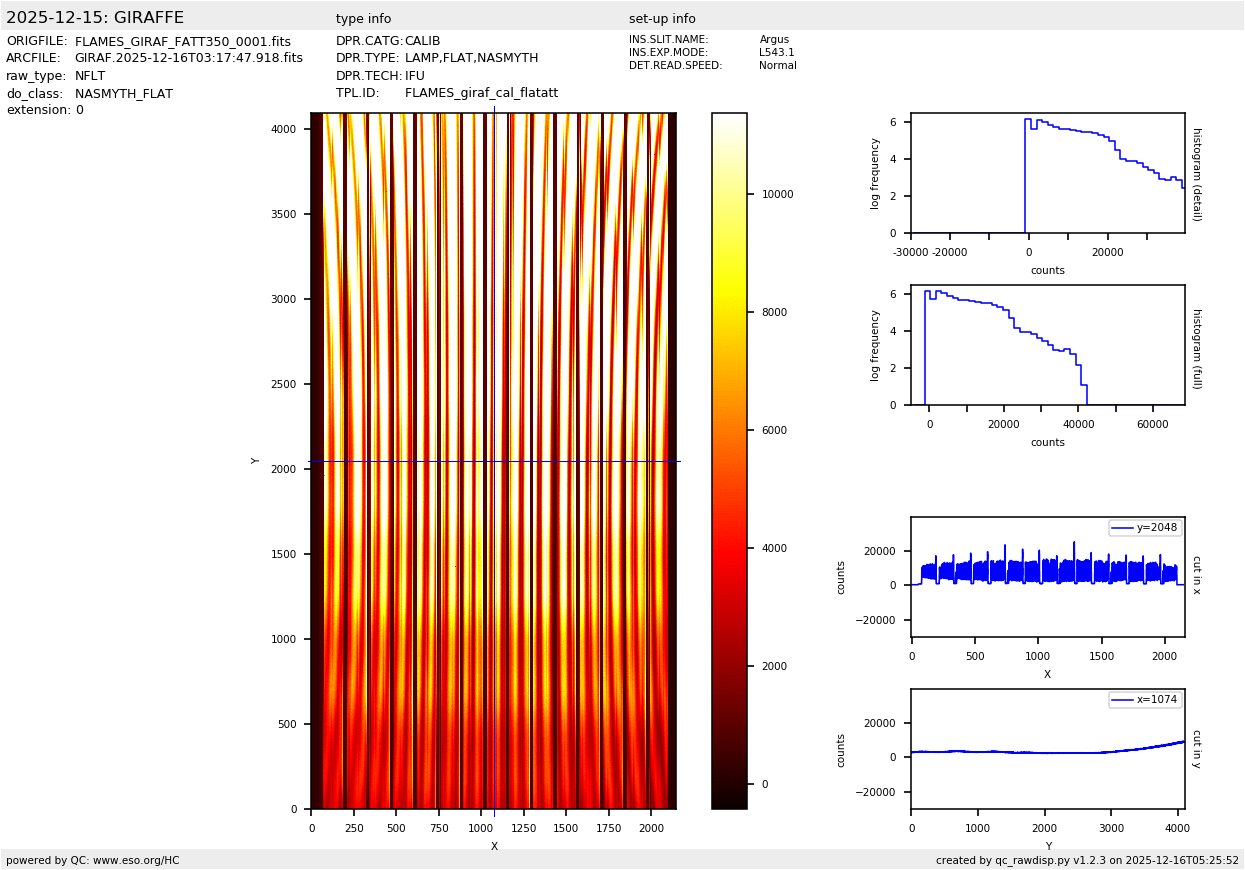Click the '2025-12-15: GIRAFFE' title
This screenshot has width=1245, height=870.
tap(95, 18)
